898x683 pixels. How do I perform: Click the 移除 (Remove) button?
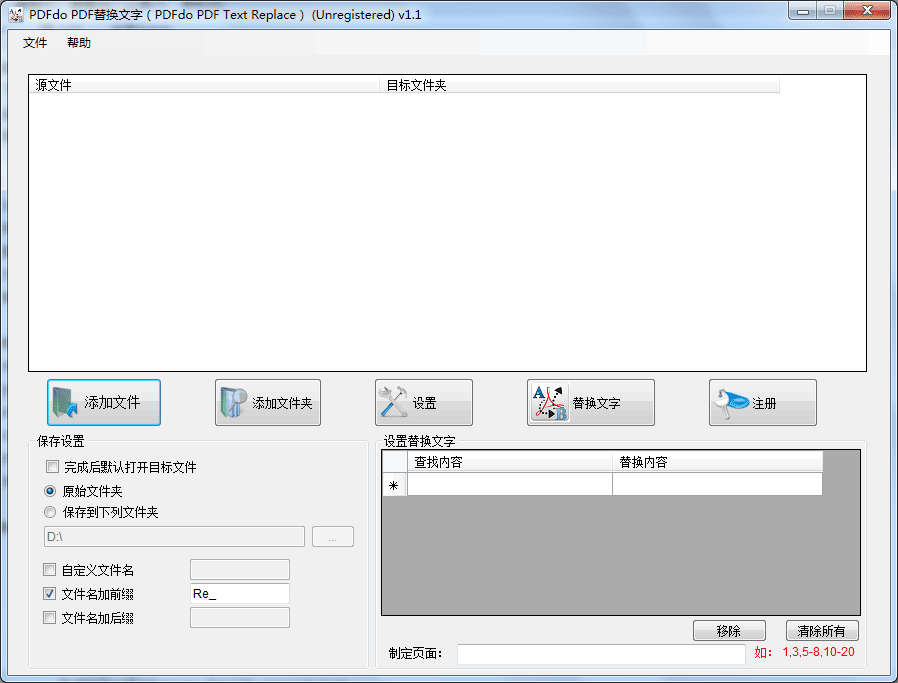point(729,630)
